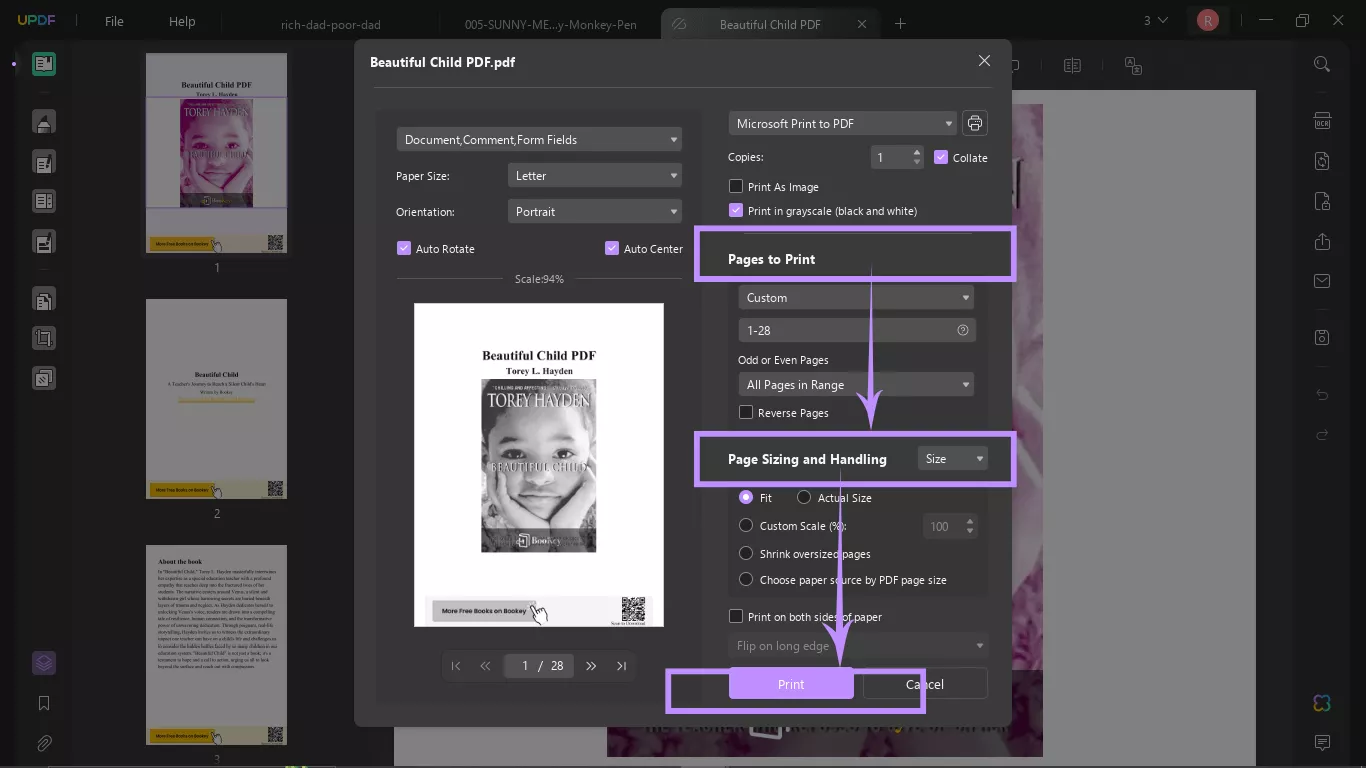Open the Orientation Portrait dropdown

click(595, 211)
